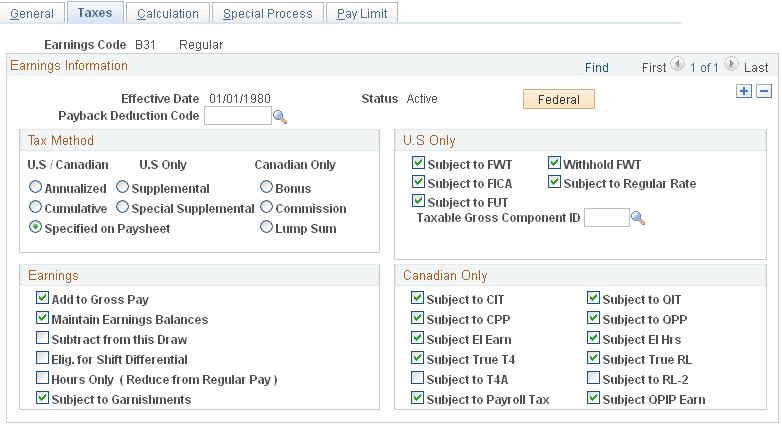Image resolution: width=782 pixels, height=427 pixels.
Task: Choose the Supplemental radio option
Action: tap(122, 187)
